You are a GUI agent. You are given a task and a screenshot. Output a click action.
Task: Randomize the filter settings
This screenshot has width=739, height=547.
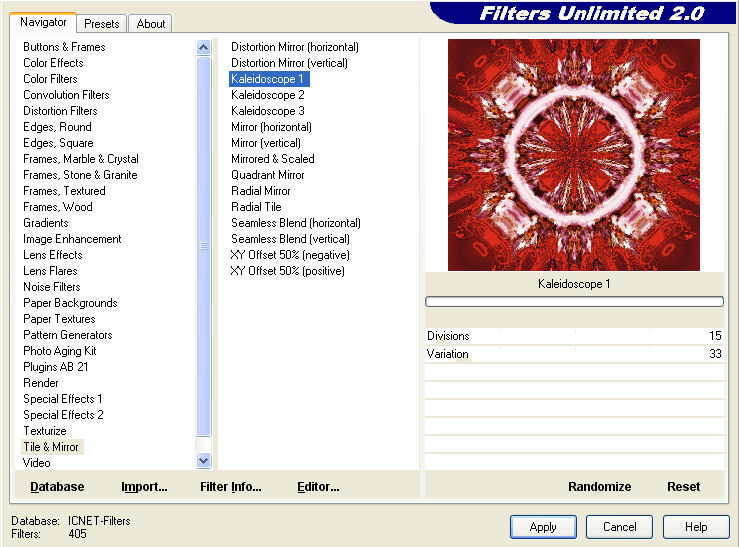click(599, 487)
